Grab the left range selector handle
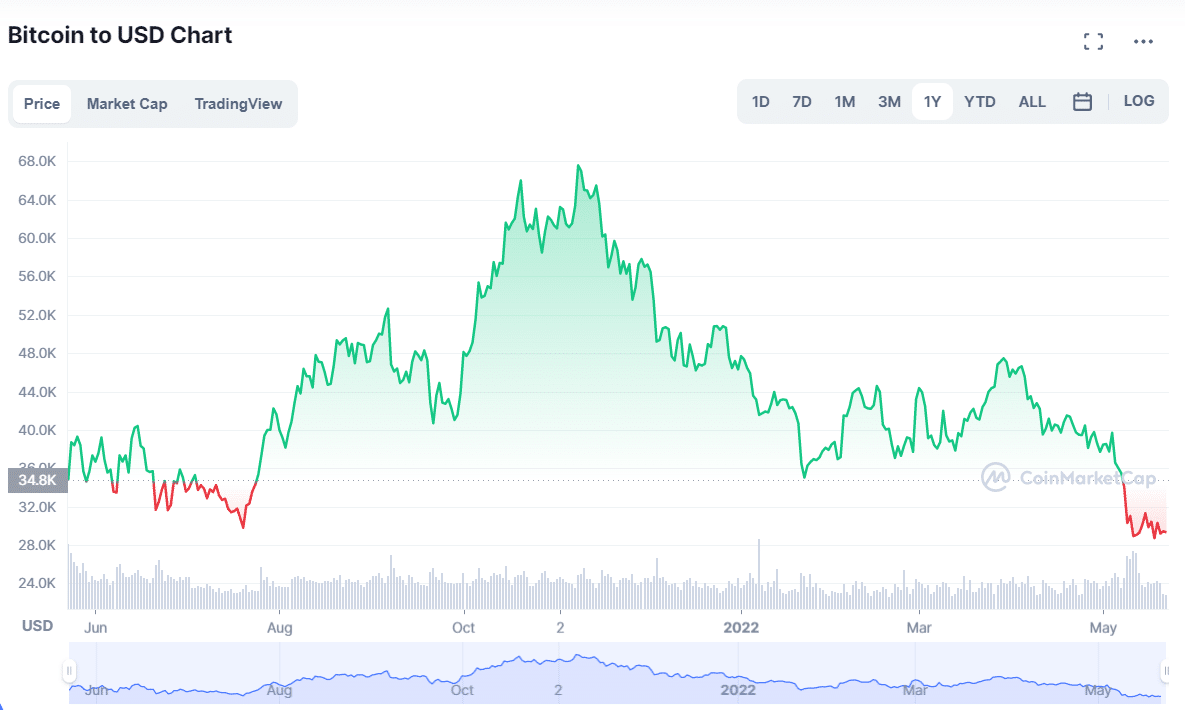This screenshot has height=710, width=1185. click(69, 670)
